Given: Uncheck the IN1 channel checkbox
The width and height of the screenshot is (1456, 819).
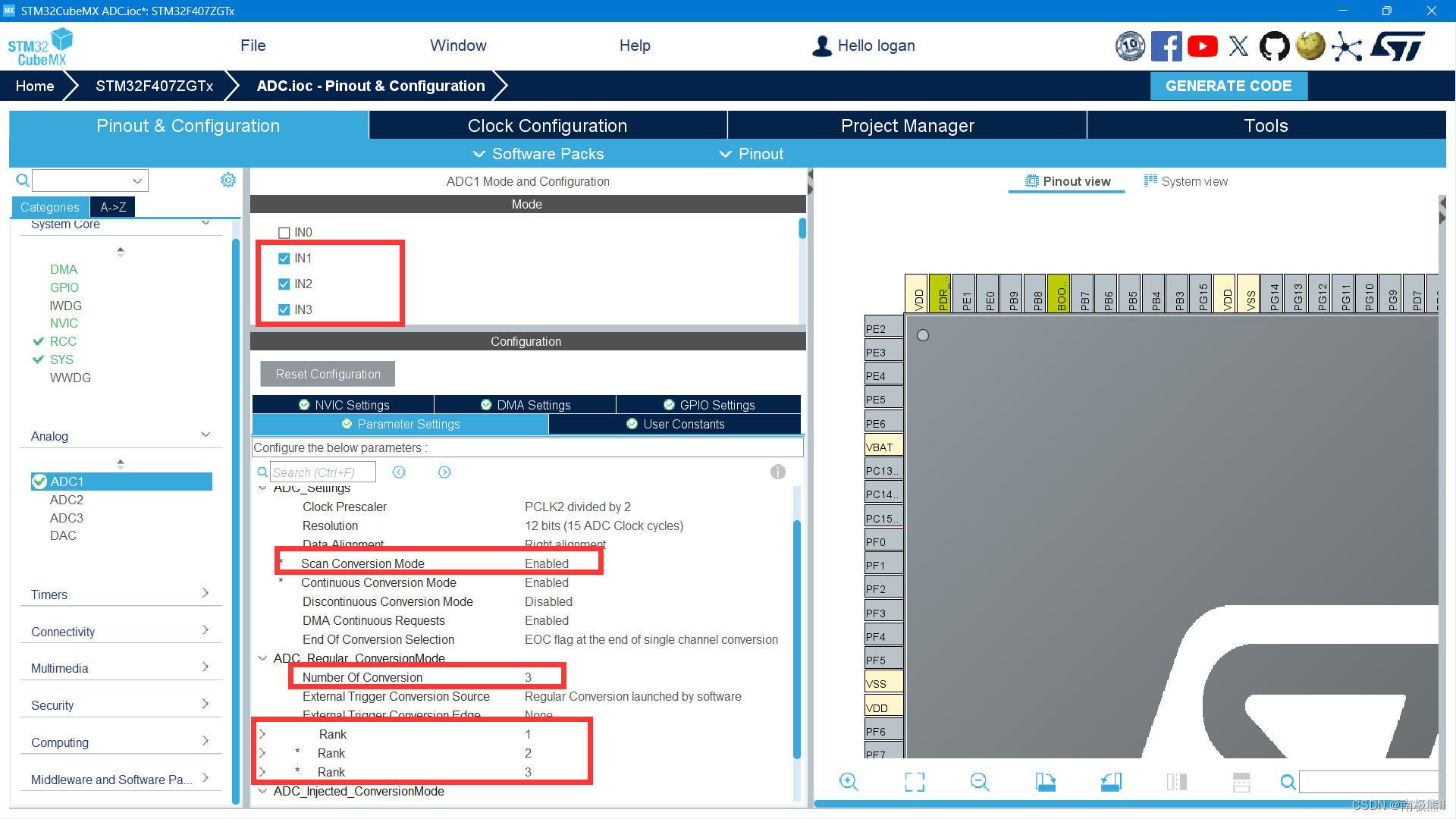Looking at the screenshot, I should [x=284, y=259].
